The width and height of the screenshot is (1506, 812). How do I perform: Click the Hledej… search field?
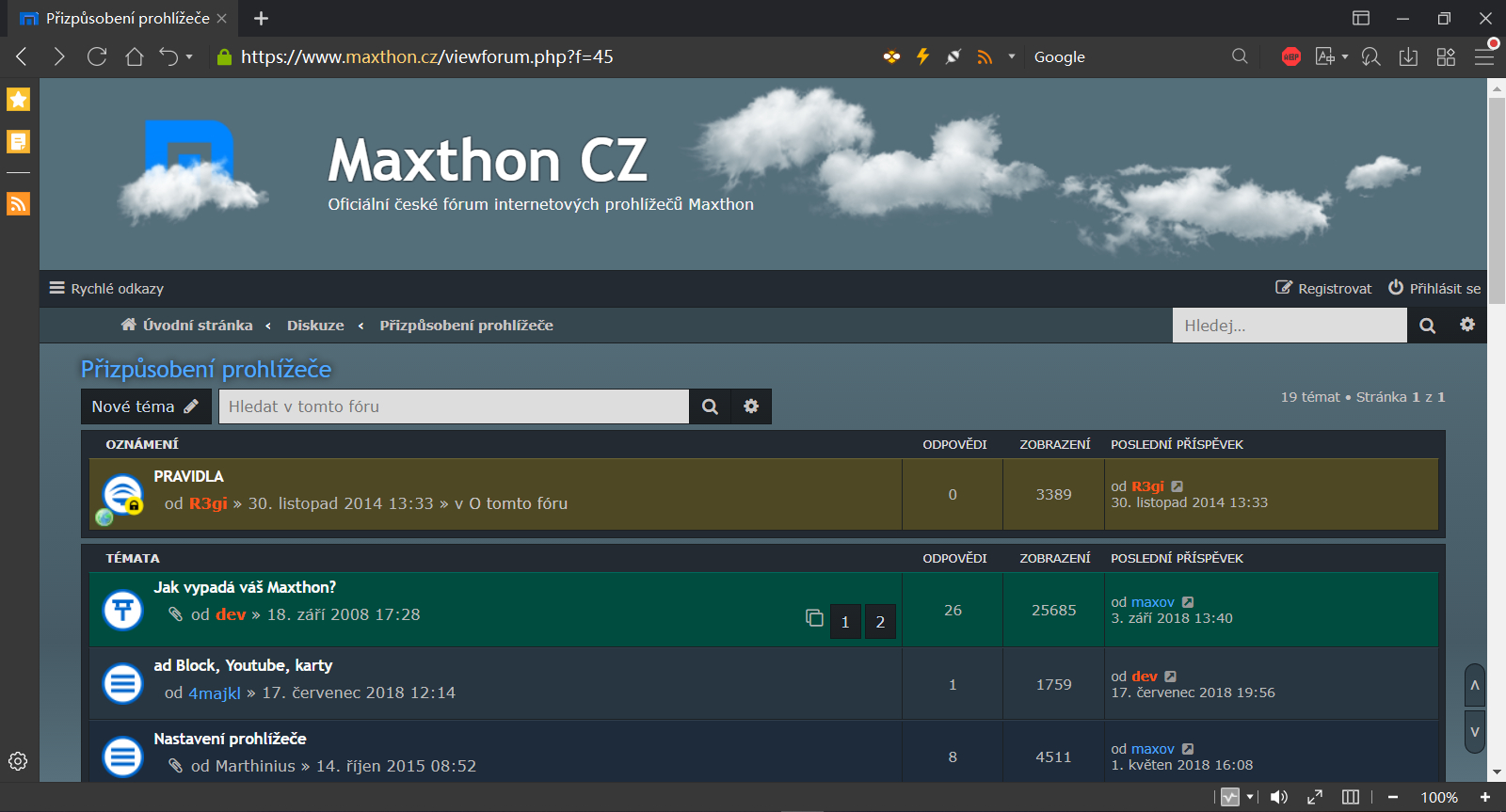[x=1290, y=326]
